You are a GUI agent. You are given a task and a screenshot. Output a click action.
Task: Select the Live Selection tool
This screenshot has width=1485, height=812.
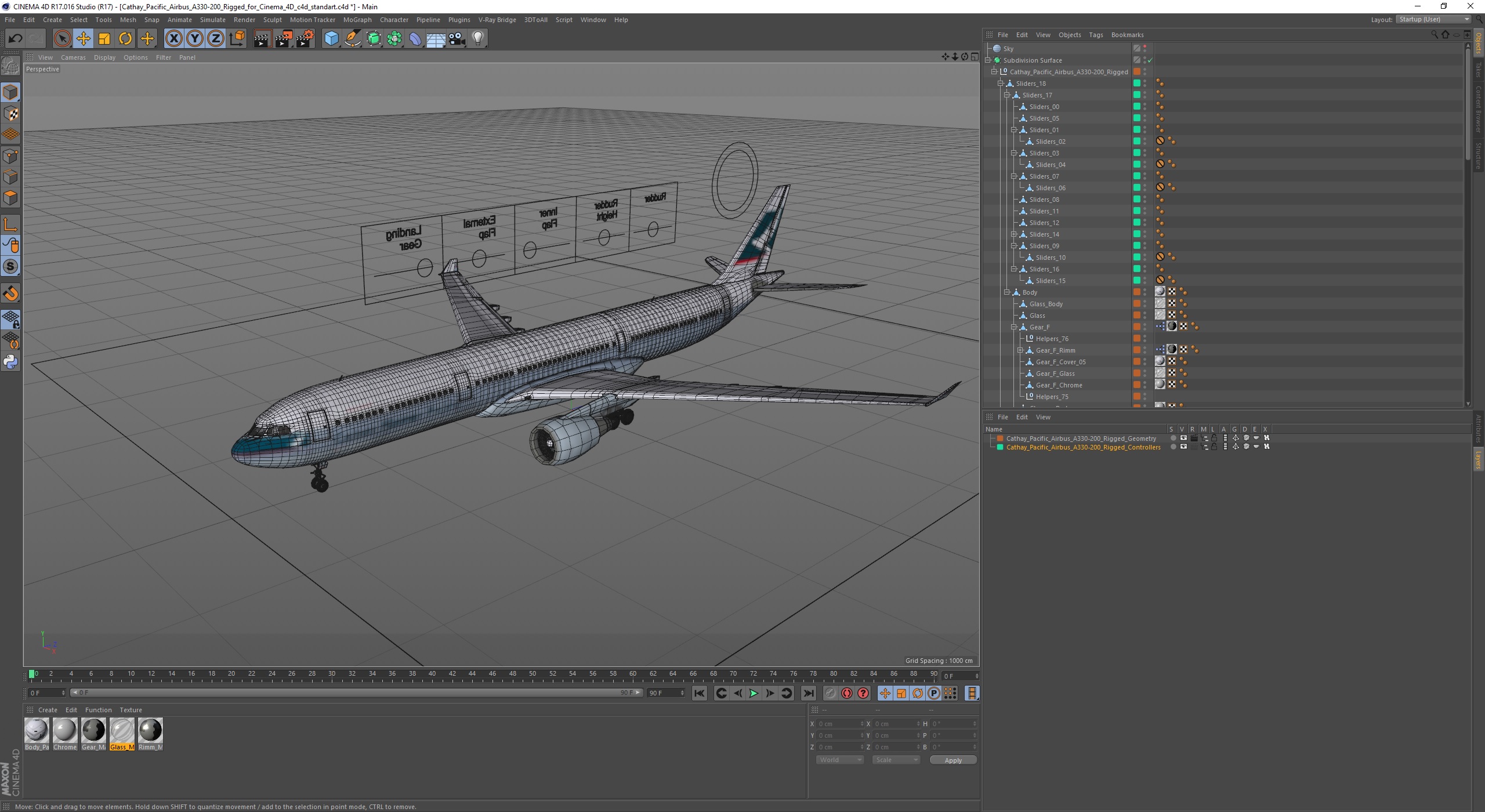click(62, 39)
